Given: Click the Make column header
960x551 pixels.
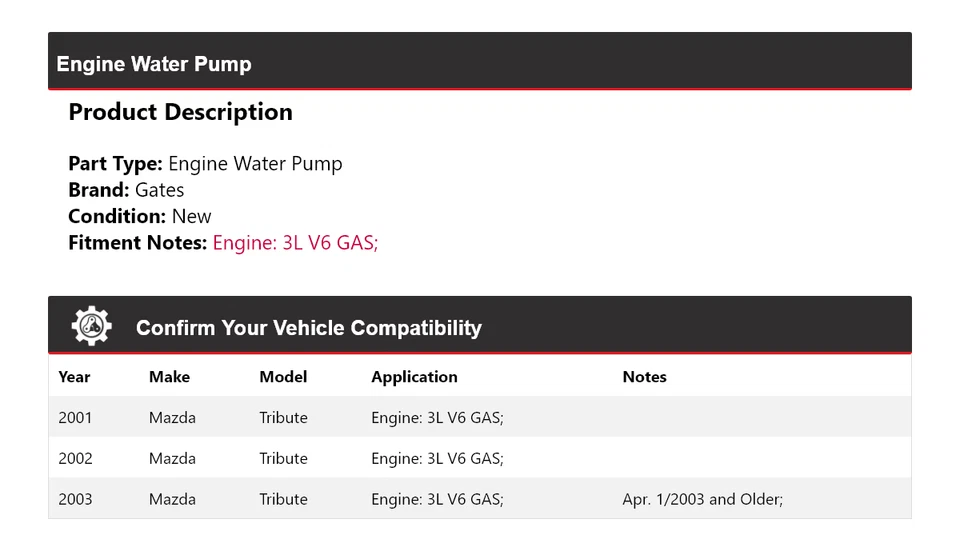Looking at the screenshot, I should [x=169, y=377].
